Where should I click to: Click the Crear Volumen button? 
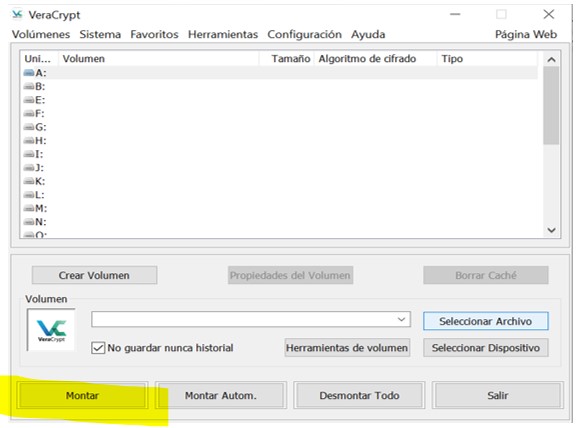(94, 275)
